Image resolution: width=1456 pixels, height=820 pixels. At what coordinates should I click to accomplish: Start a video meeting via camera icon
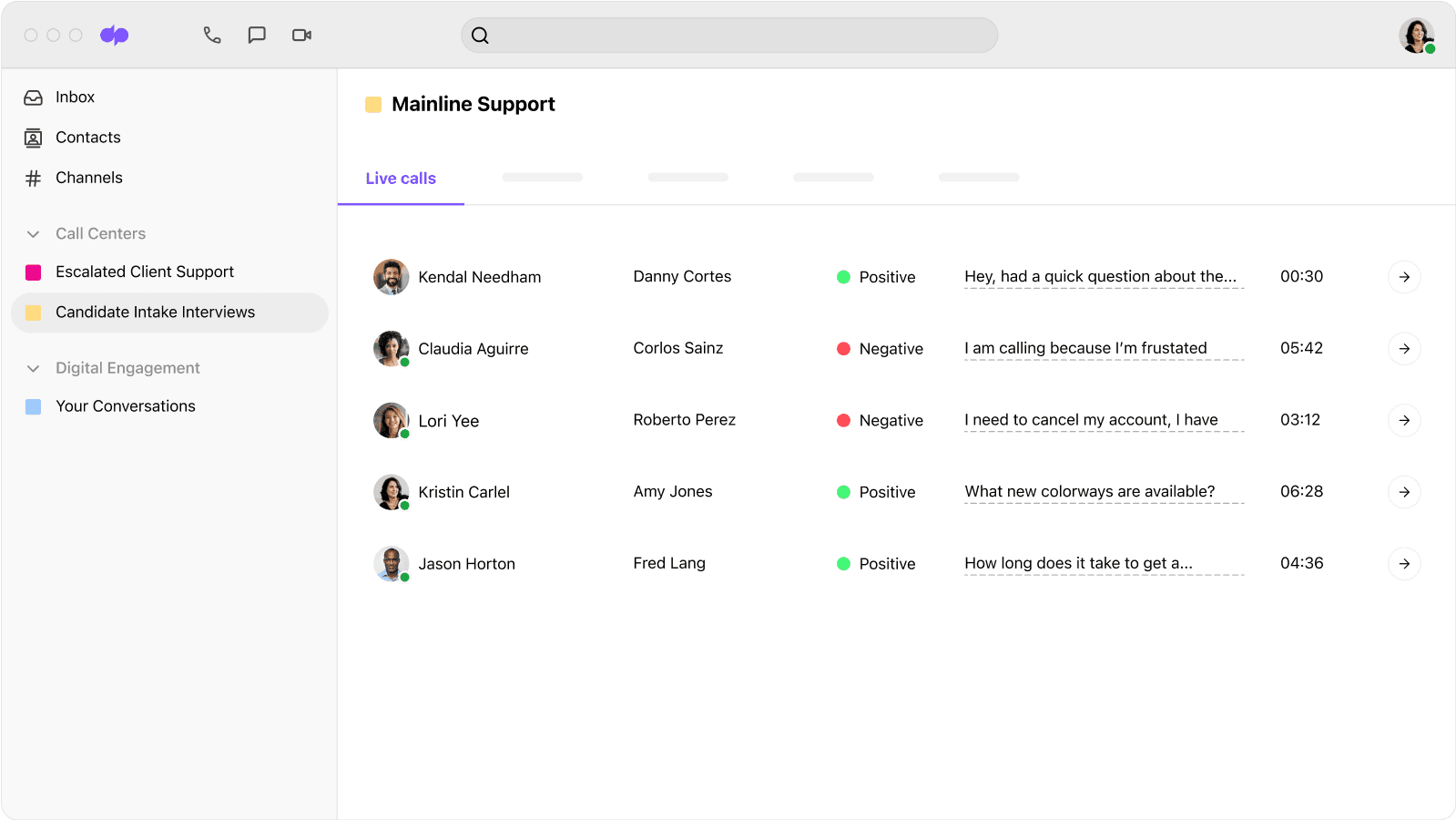(301, 36)
